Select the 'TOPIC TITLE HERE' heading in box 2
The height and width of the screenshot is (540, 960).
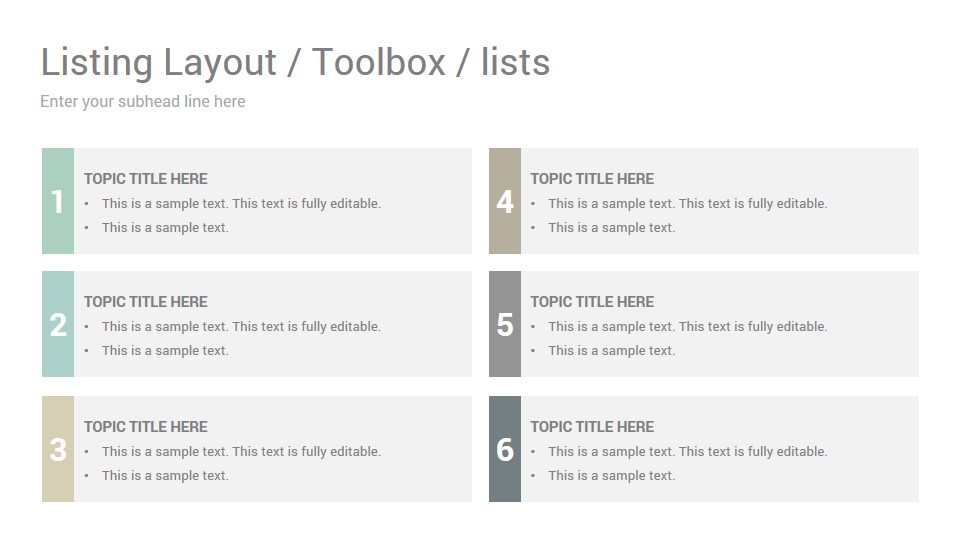[146, 302]
